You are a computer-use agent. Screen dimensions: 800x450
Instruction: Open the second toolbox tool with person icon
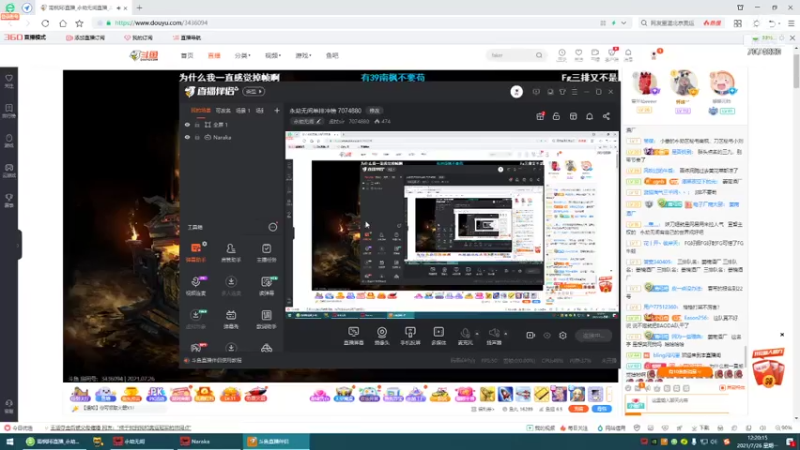pos(231,253)
